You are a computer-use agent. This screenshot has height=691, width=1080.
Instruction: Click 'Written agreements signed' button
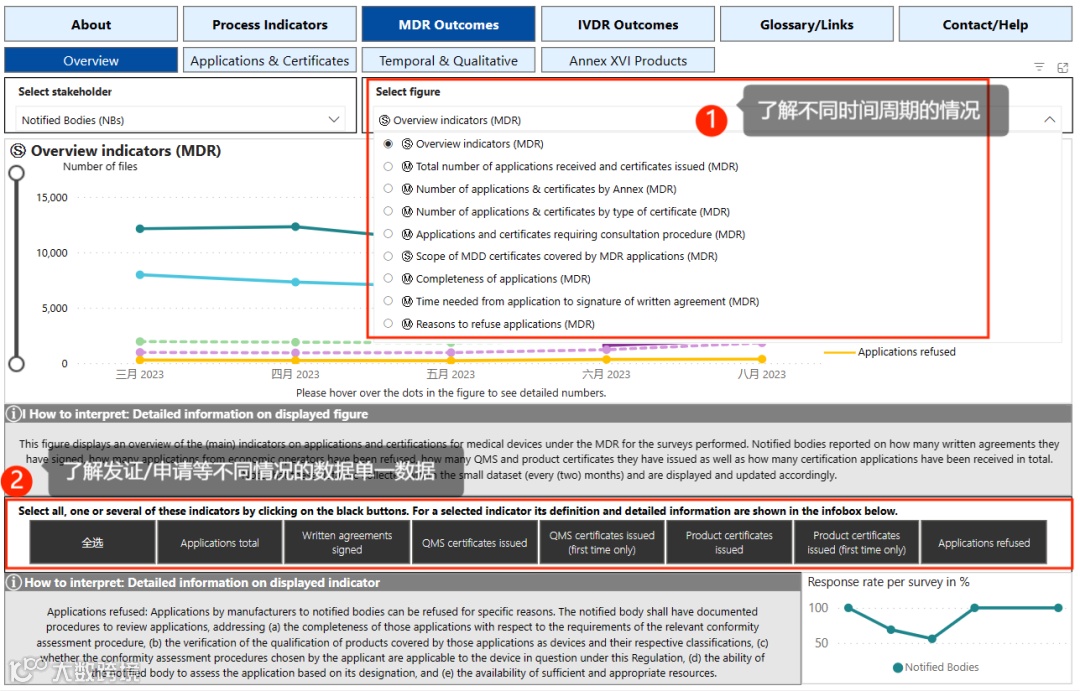[x=347, y=543]
